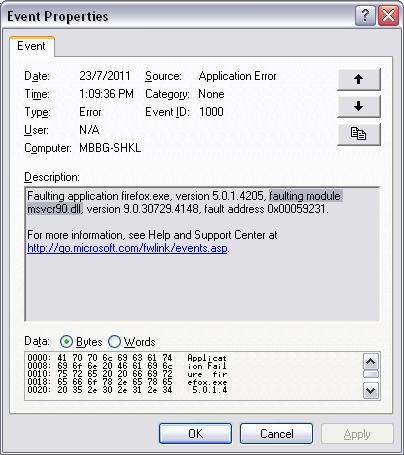Click the source value Application Error
This screenshot has width=404, height=455.
point(237,76)
